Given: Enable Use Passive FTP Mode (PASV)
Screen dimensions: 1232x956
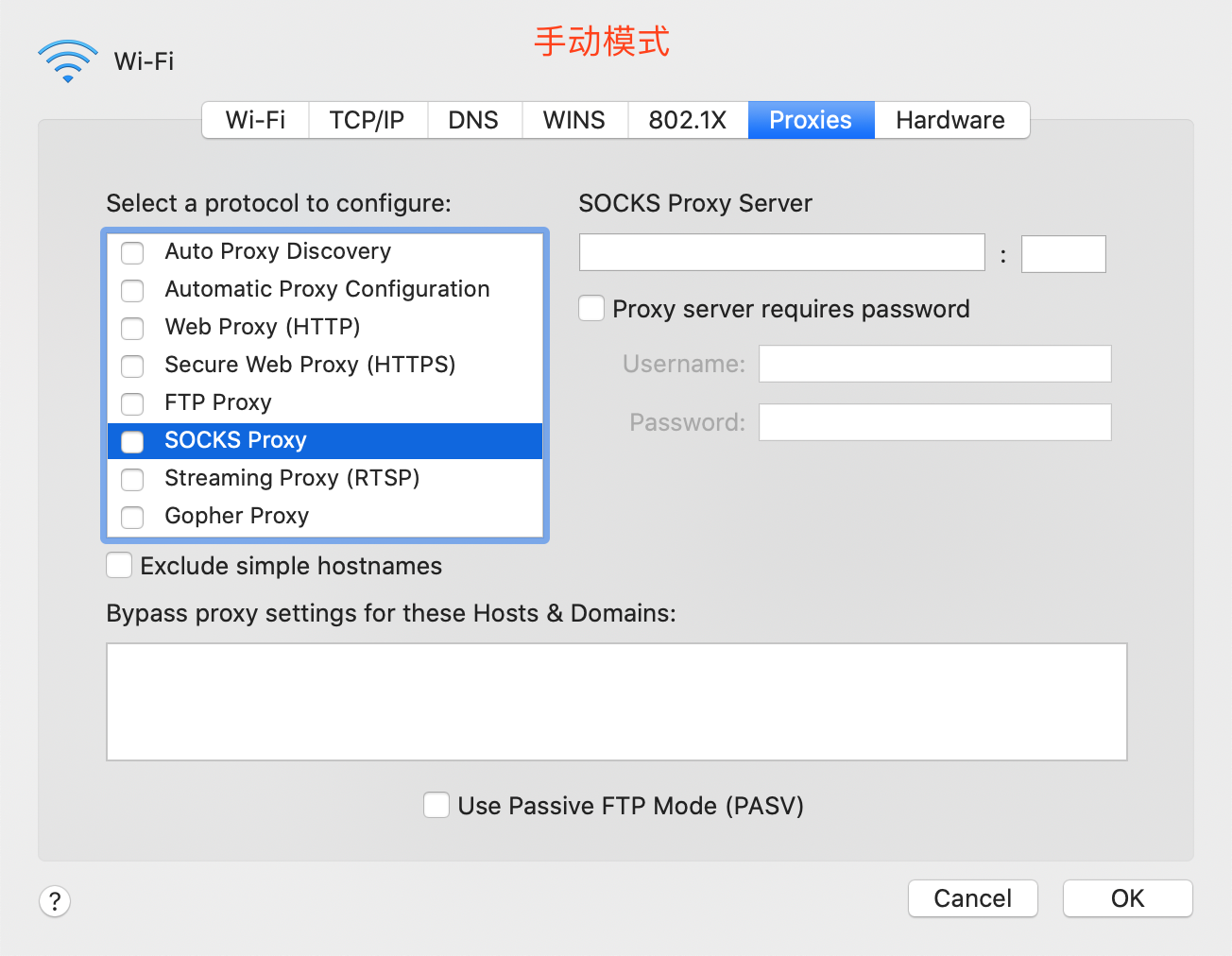Looking at the screenshot, I should click(x=436, y=805).
